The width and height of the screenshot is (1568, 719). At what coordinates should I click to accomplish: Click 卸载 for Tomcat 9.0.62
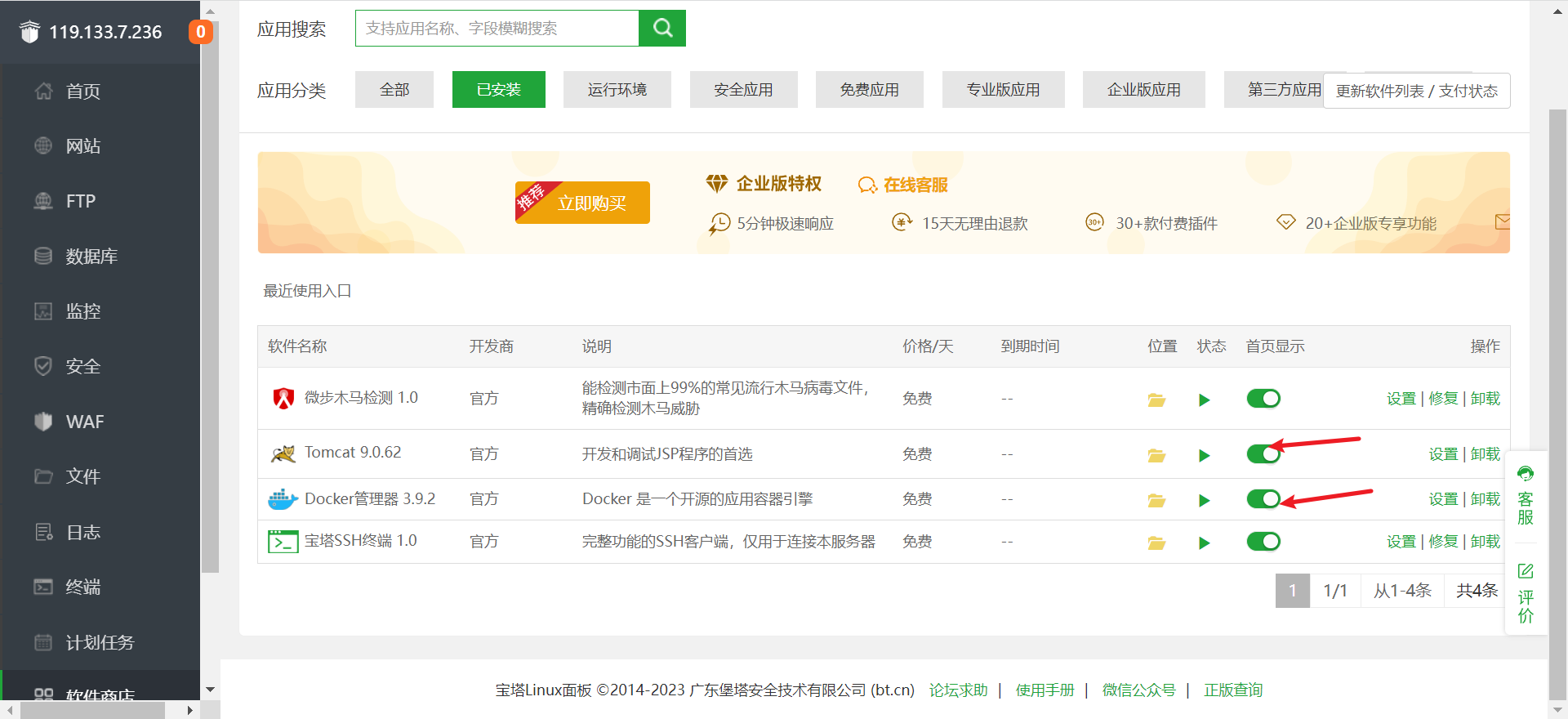(x=1486, y=454)
